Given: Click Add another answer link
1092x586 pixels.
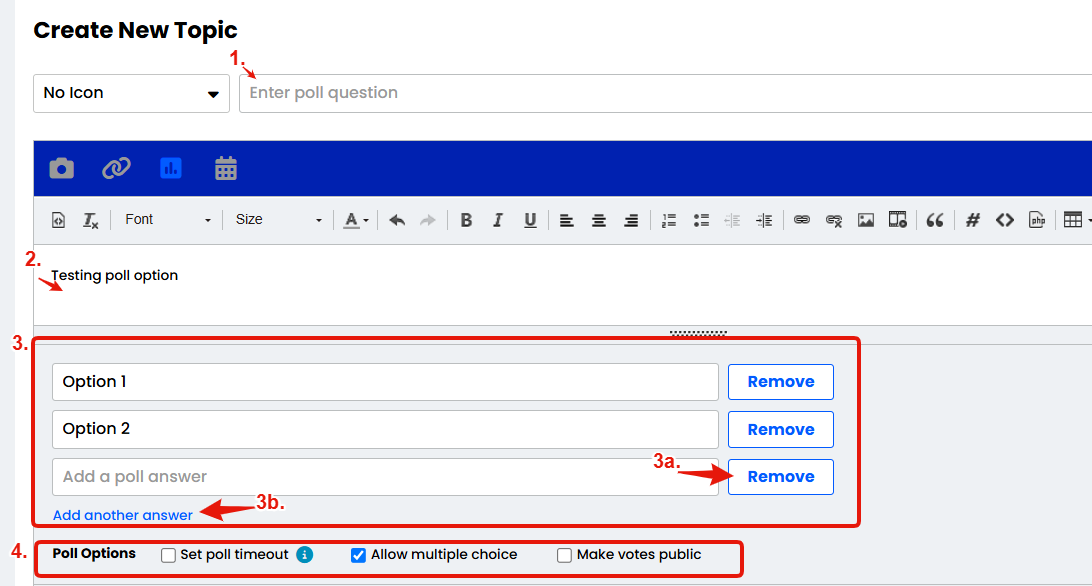Looking at the screenshot, I should [123, 515].
